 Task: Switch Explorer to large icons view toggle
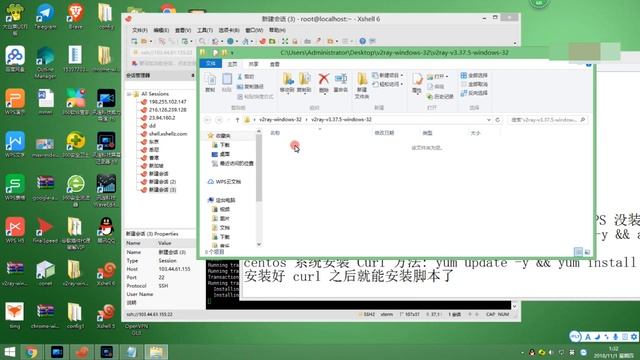pos(587,252)
